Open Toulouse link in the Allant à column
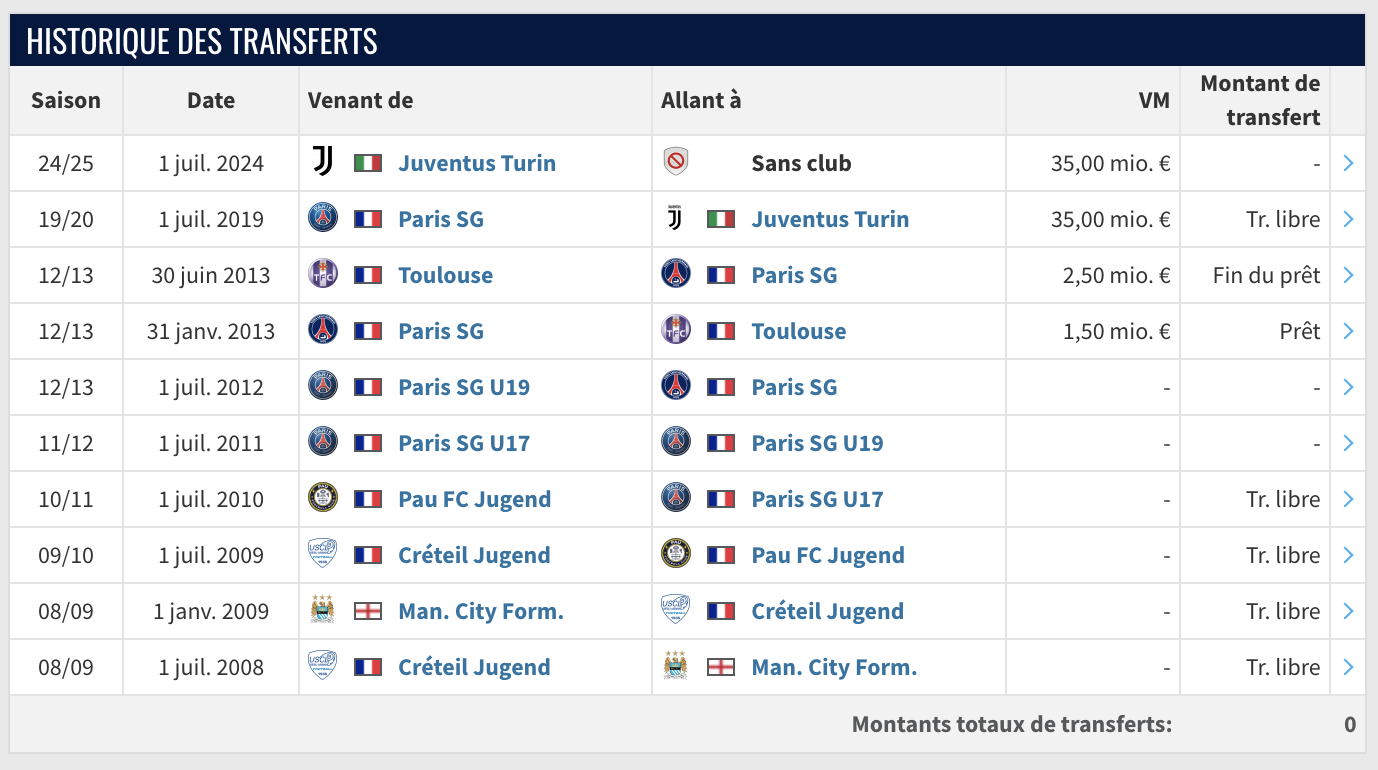The width and height of the screenshot is (1378, 770). (798, 331)
